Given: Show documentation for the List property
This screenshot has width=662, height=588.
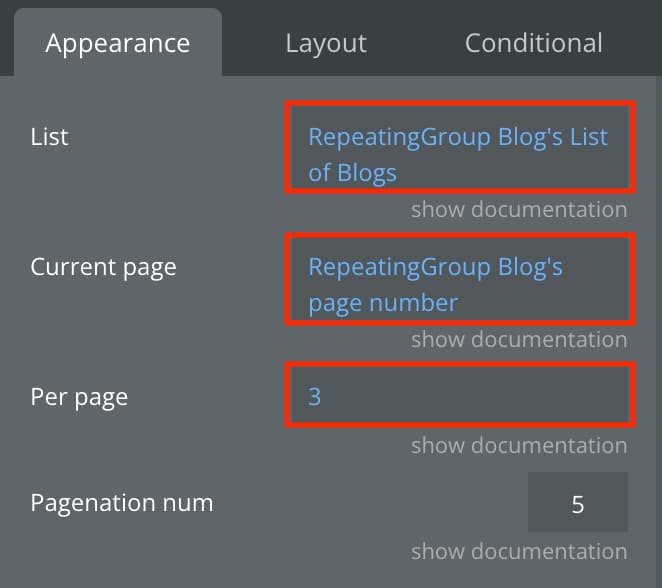Looking at the screenshot, I should point(519,210).
